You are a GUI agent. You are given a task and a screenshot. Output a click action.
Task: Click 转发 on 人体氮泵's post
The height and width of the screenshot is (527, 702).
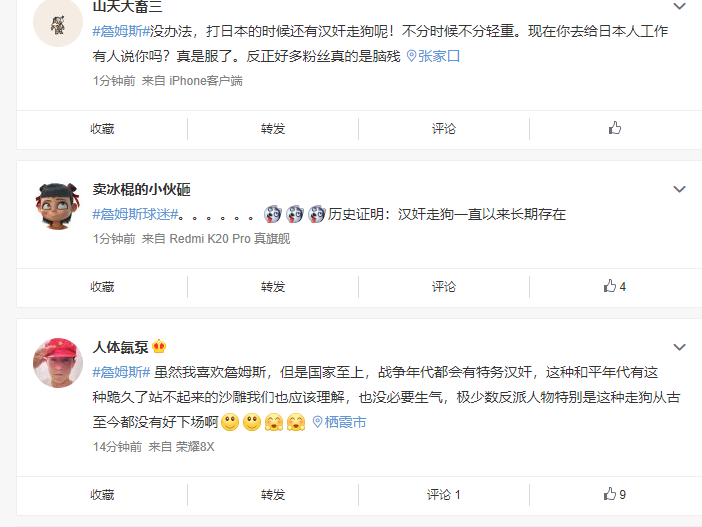pyautogui.click(x=273, y=495)
